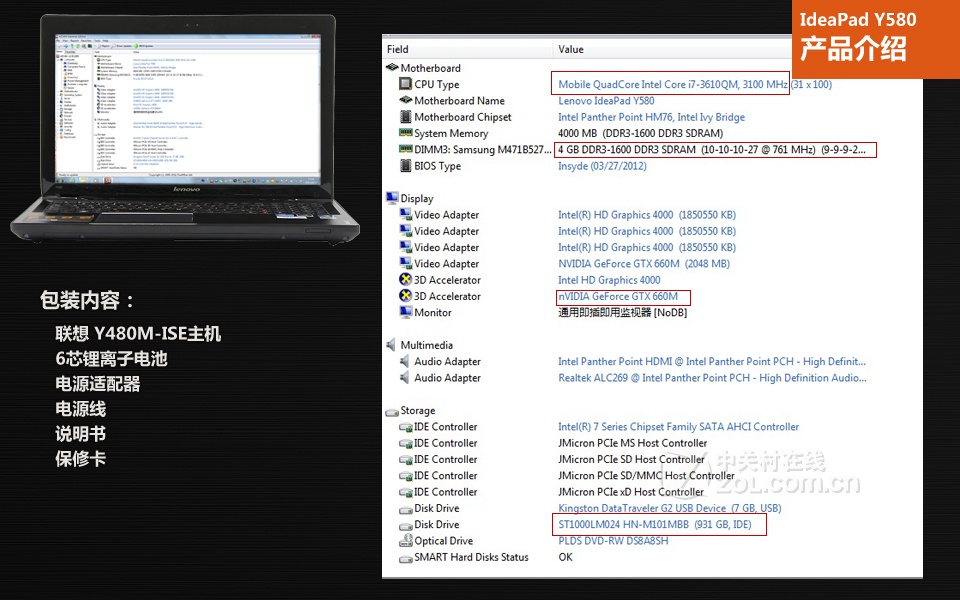The image size is (960, 600).
Task: Select the Multimedia group header label
Action: [x=427, y=345]
